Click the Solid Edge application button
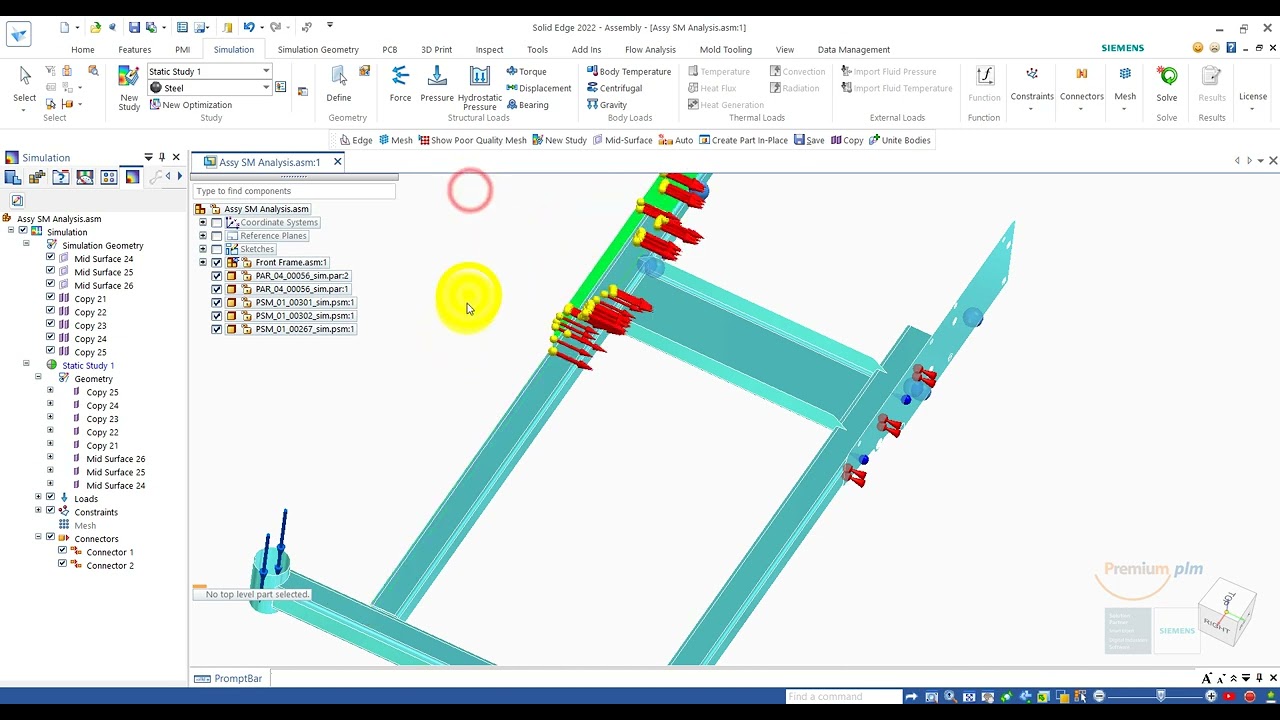Viewport: 1280px width, 720px height. [19, 34]
